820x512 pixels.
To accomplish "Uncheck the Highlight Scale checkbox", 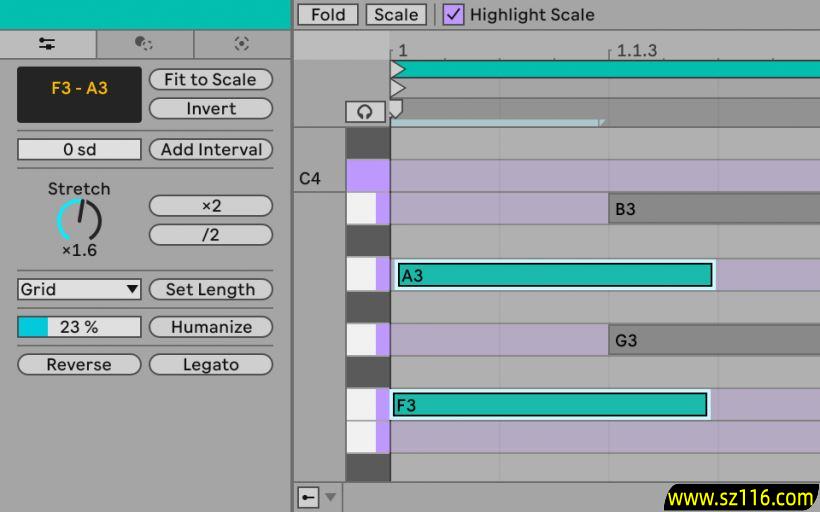I will pyautogui.click(x=454, y=14).
